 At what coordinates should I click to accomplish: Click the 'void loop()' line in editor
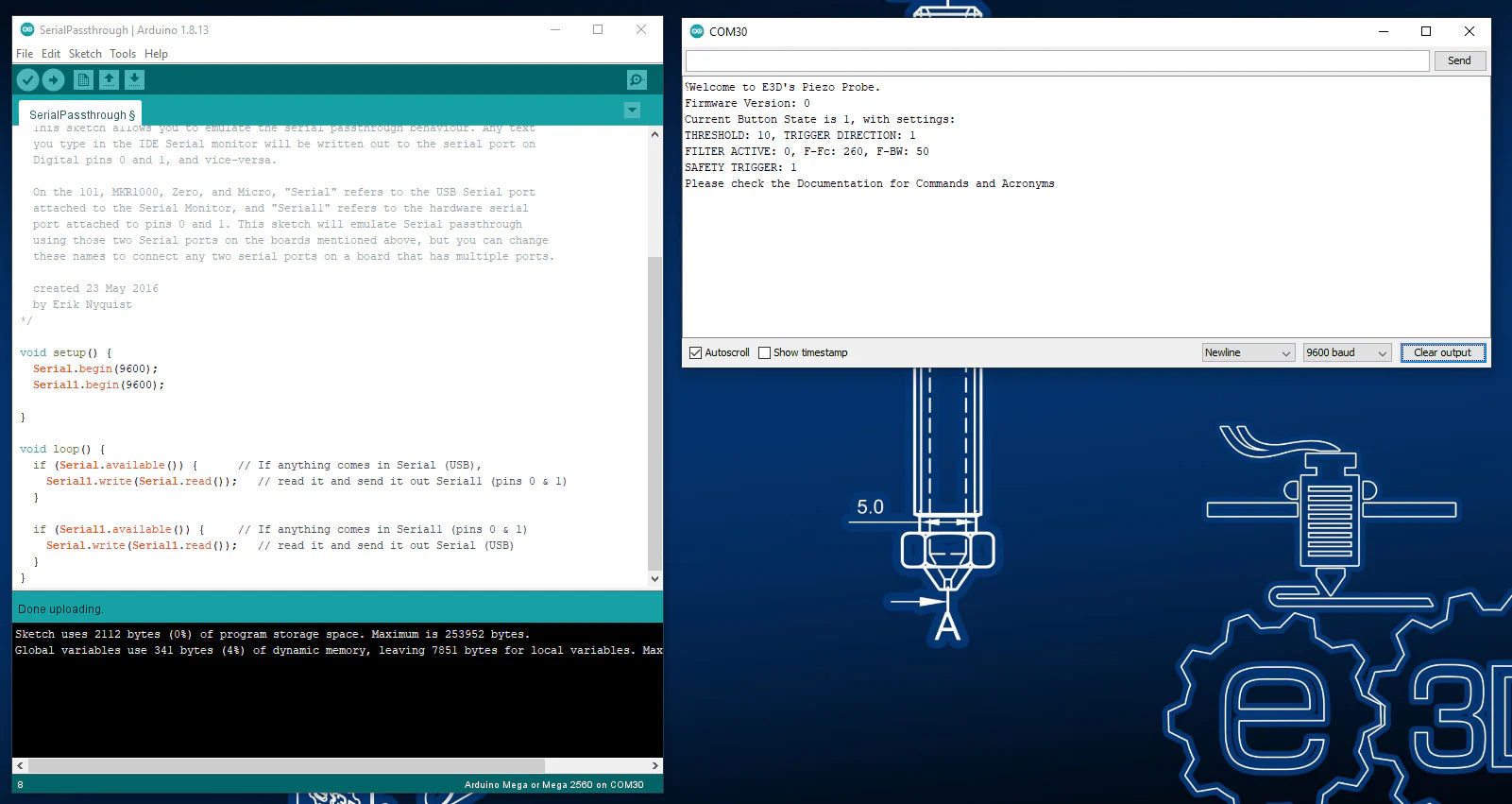click(62, 449)
